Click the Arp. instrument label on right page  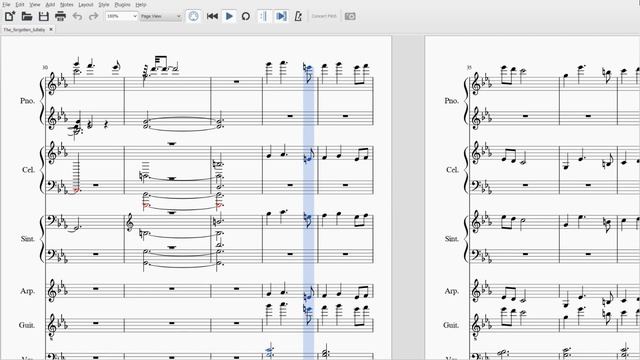pos(451,291)
